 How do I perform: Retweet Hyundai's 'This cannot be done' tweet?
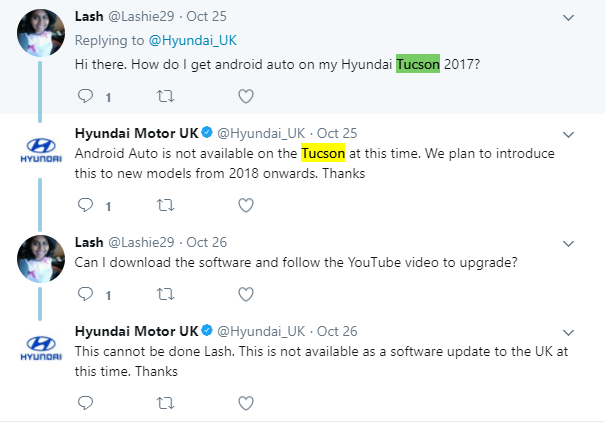tap(165, 402)
